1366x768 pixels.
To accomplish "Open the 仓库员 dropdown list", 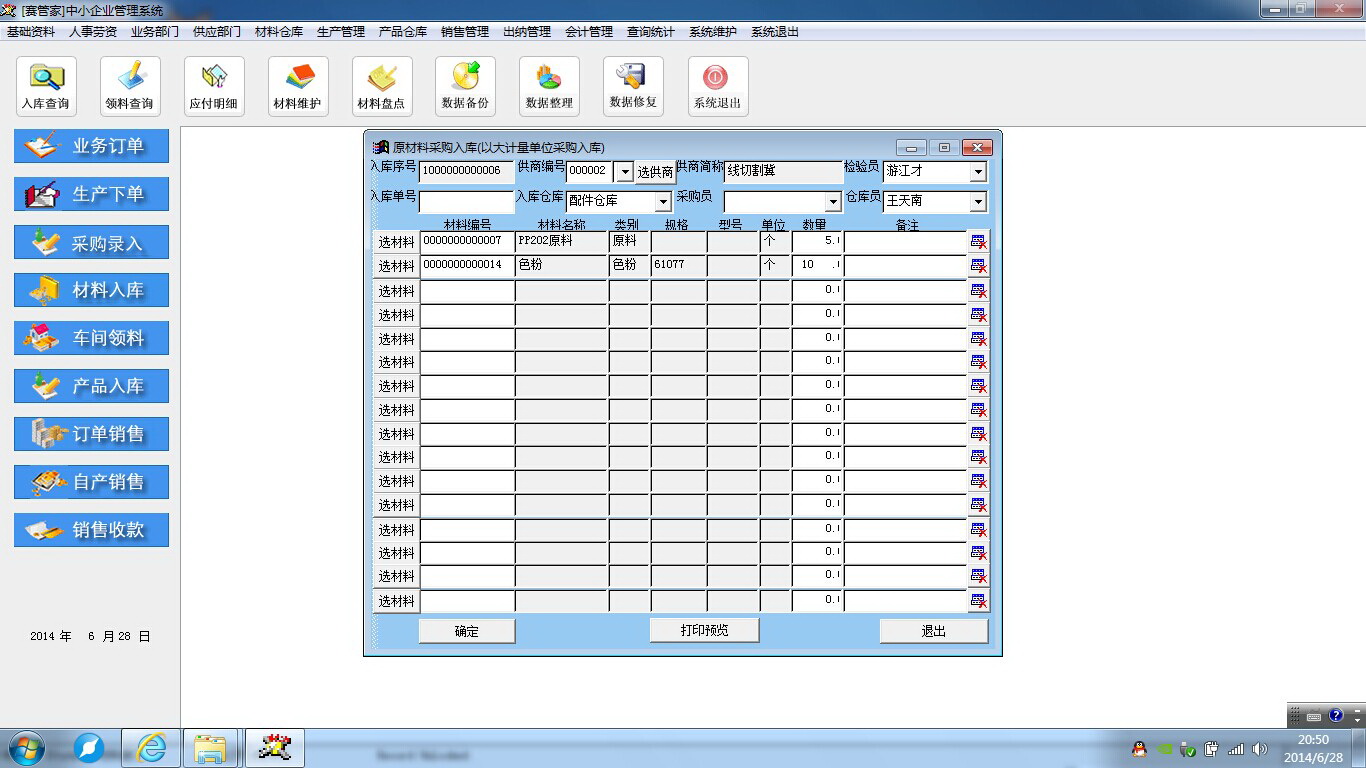I will pyautogui.click(x=977, y=202).
